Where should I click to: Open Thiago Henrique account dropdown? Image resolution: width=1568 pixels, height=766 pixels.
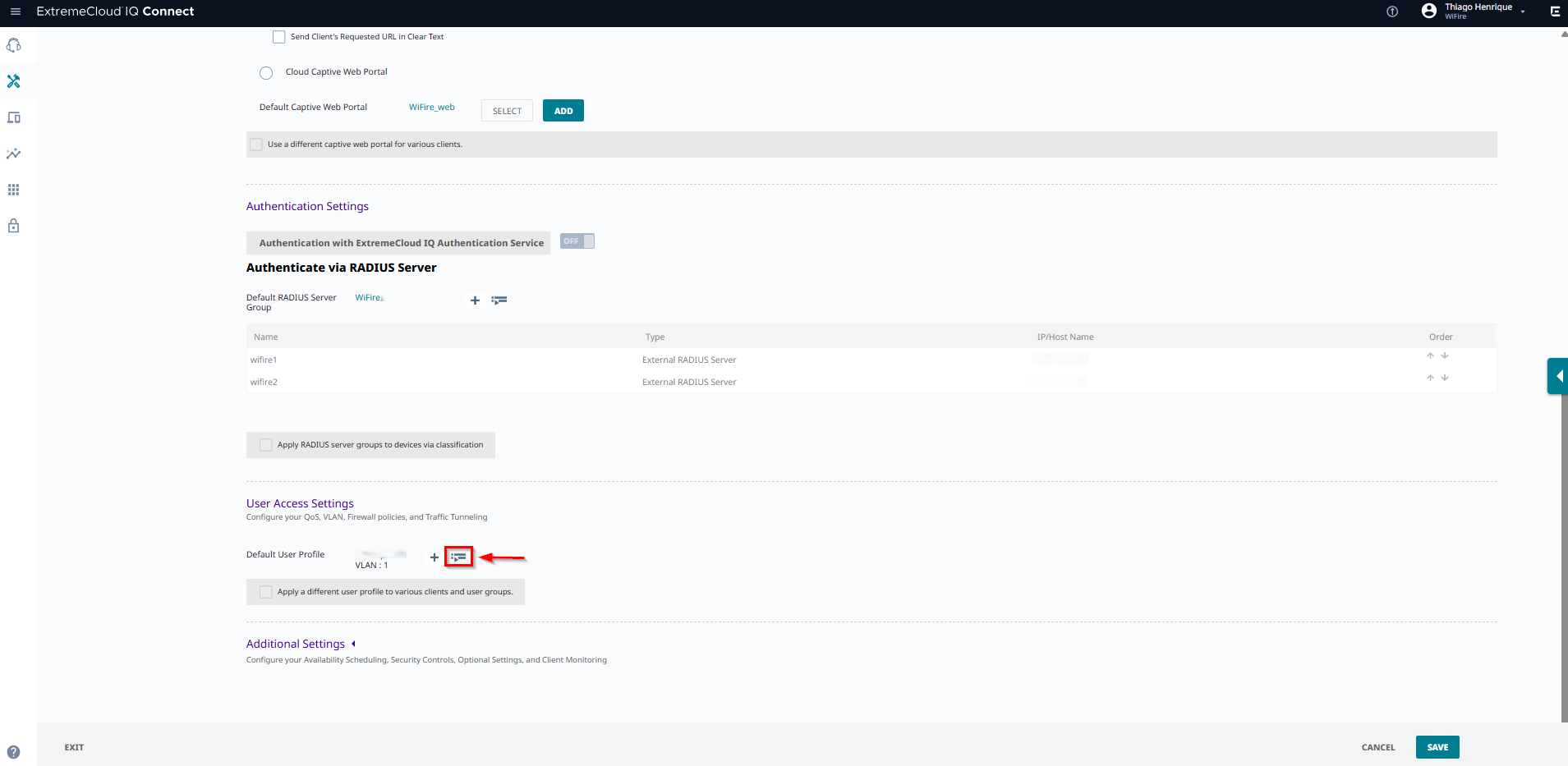coord(1522,11)
